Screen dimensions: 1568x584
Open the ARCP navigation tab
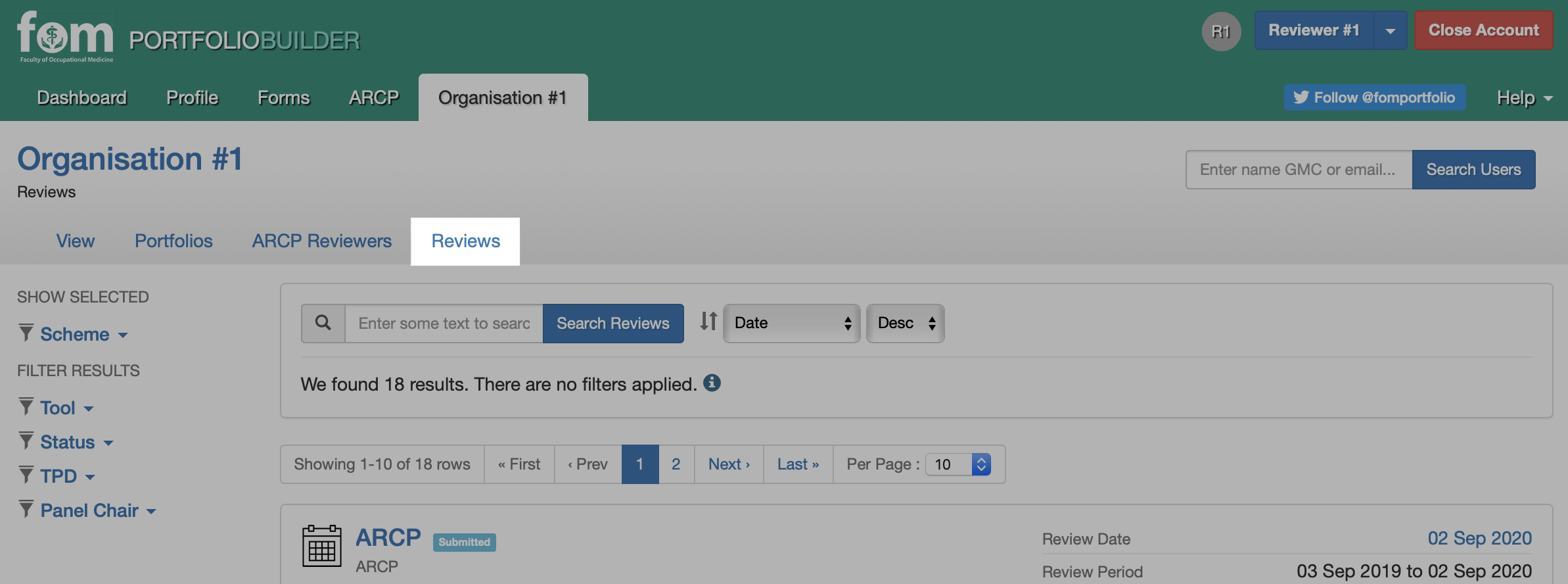pyautogui.click(x=375, y=98)
